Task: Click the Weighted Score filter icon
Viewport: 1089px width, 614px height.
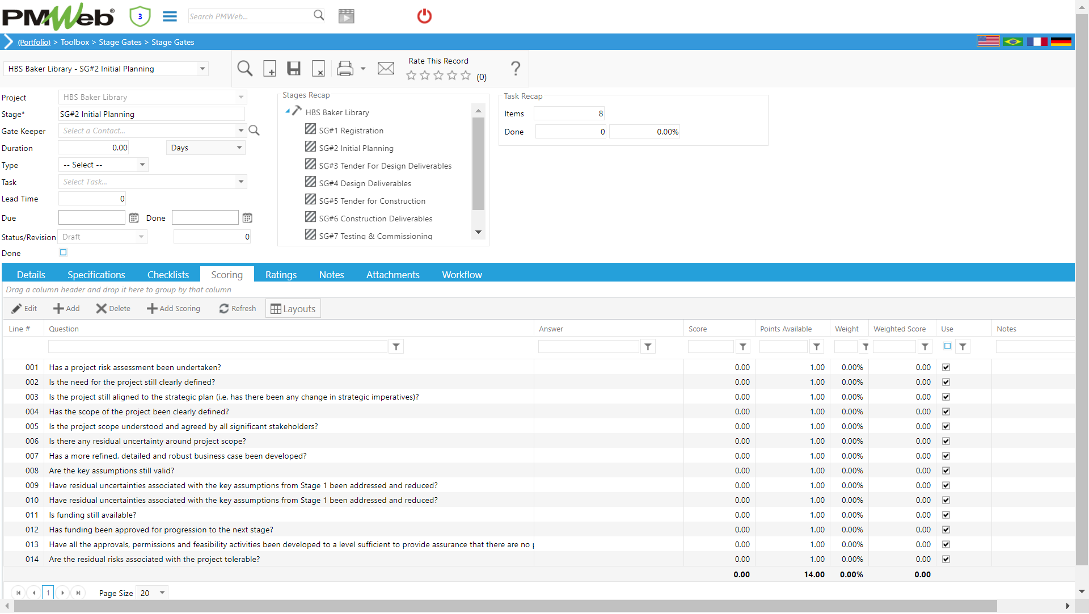Action: point(925,347)
